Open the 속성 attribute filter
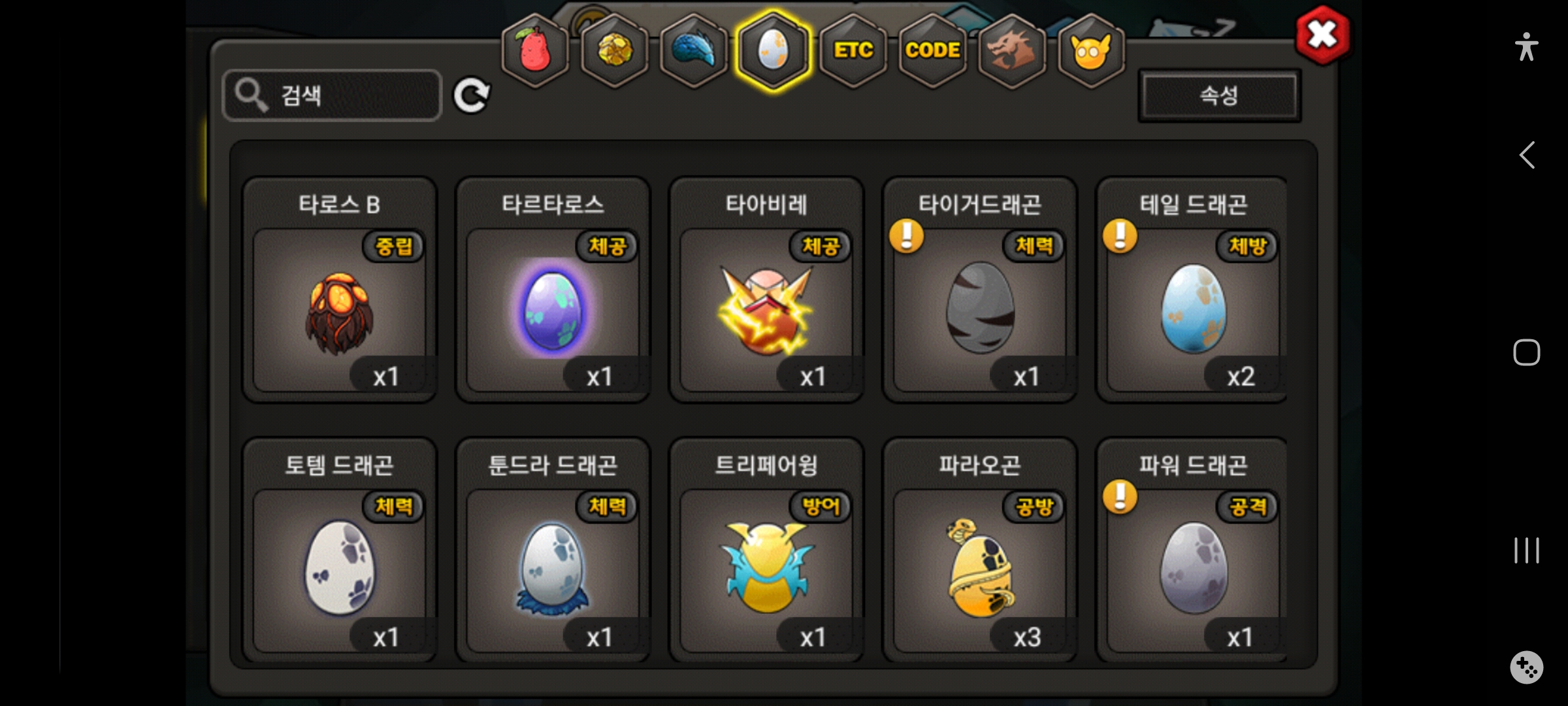1568x706 pixels. (x=1219, y=96)
